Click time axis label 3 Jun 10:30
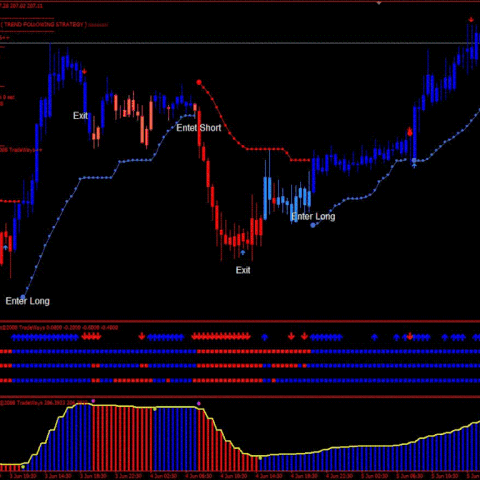The height and width of the screenshot is (480, 480). (x=23, y=476)
